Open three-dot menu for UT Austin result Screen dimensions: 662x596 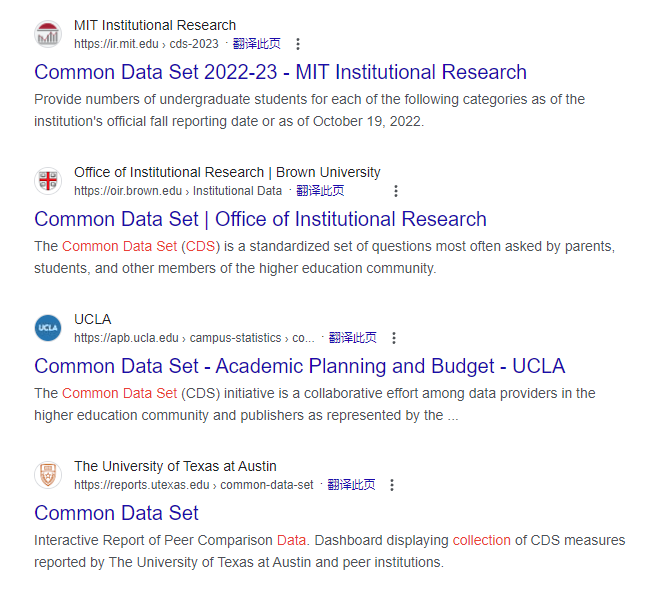tap(392, 485)
